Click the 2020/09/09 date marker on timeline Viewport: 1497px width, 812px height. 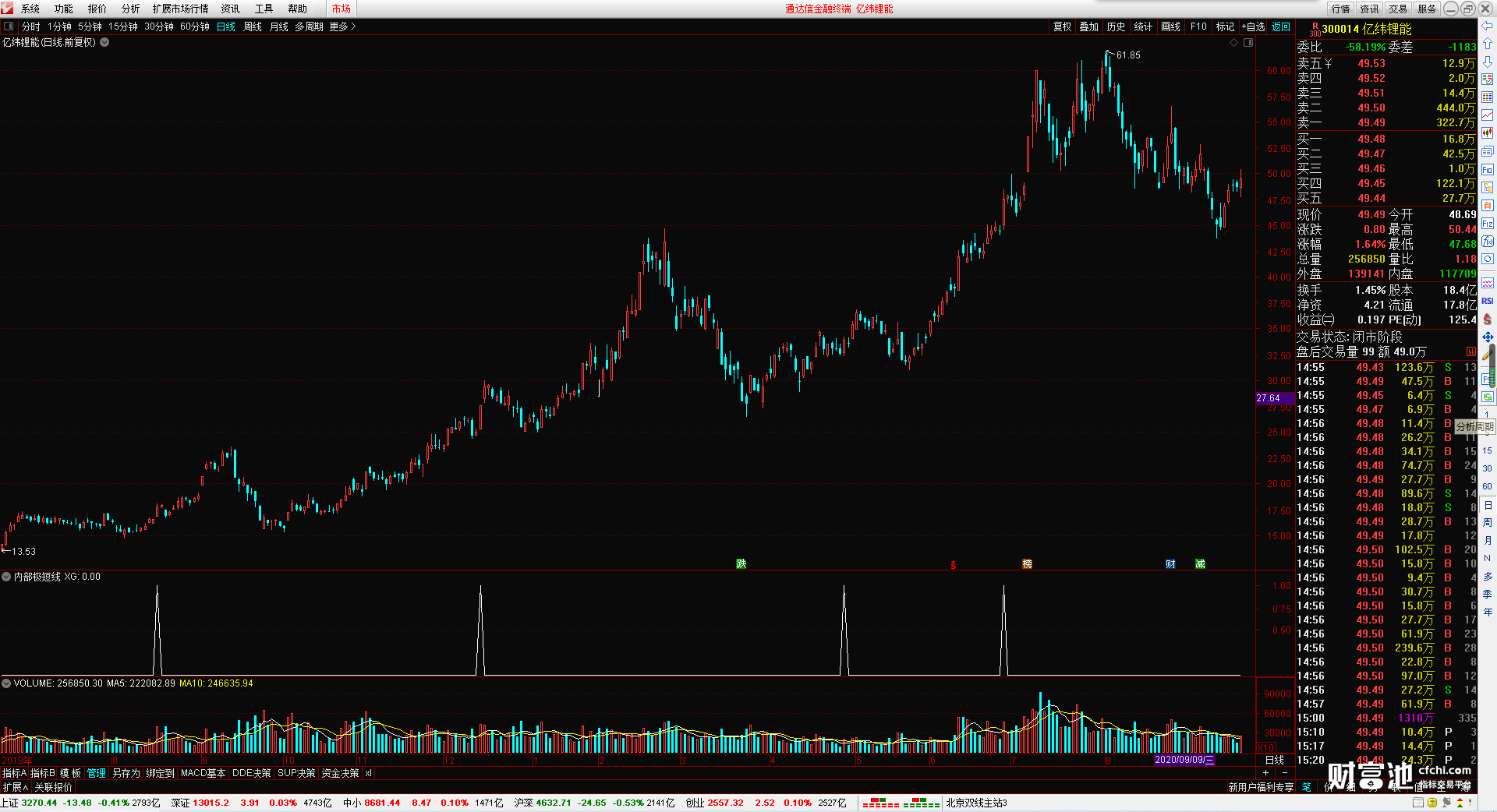point(1184,760)
